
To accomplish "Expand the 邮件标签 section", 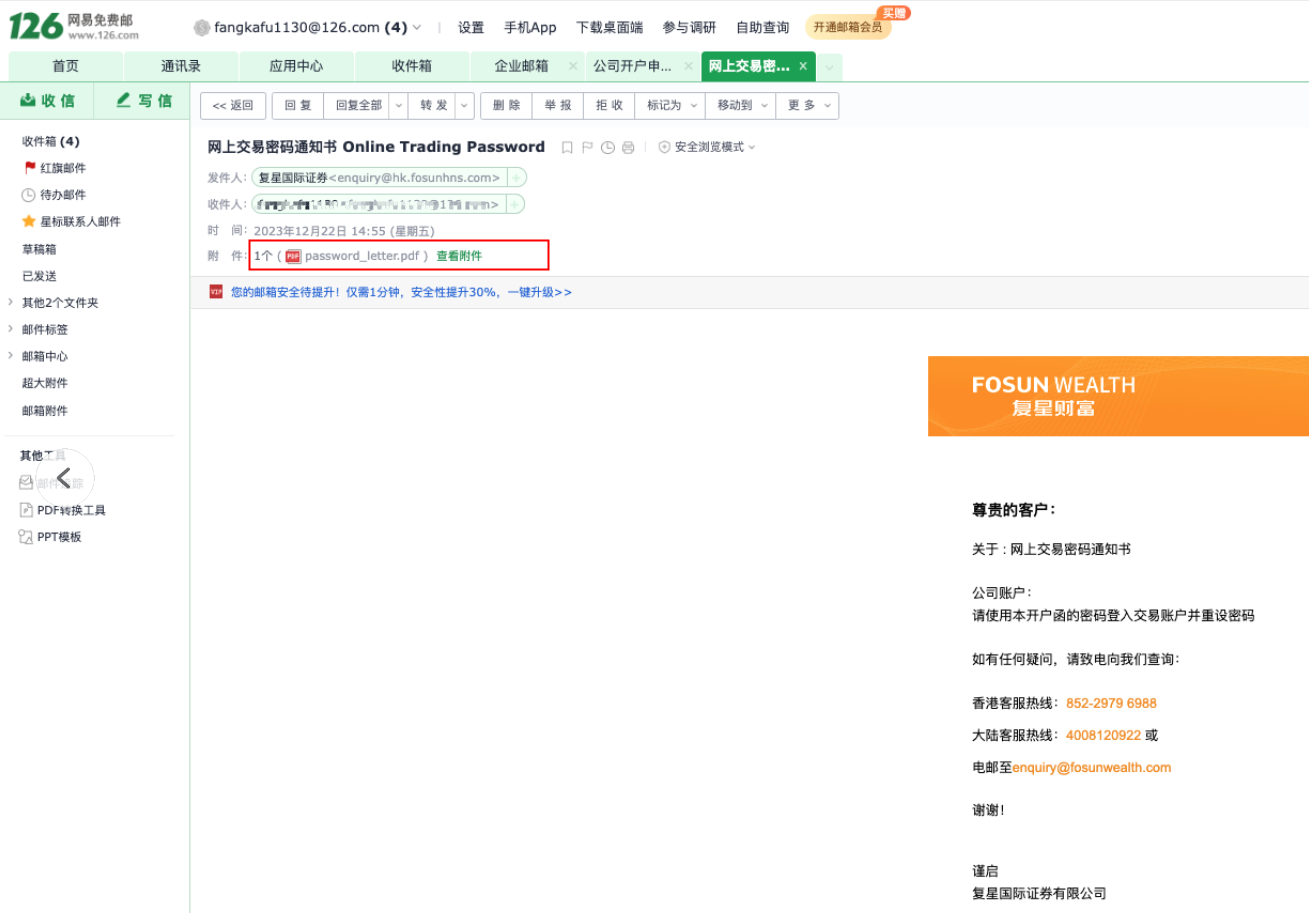I will [10, 329].
